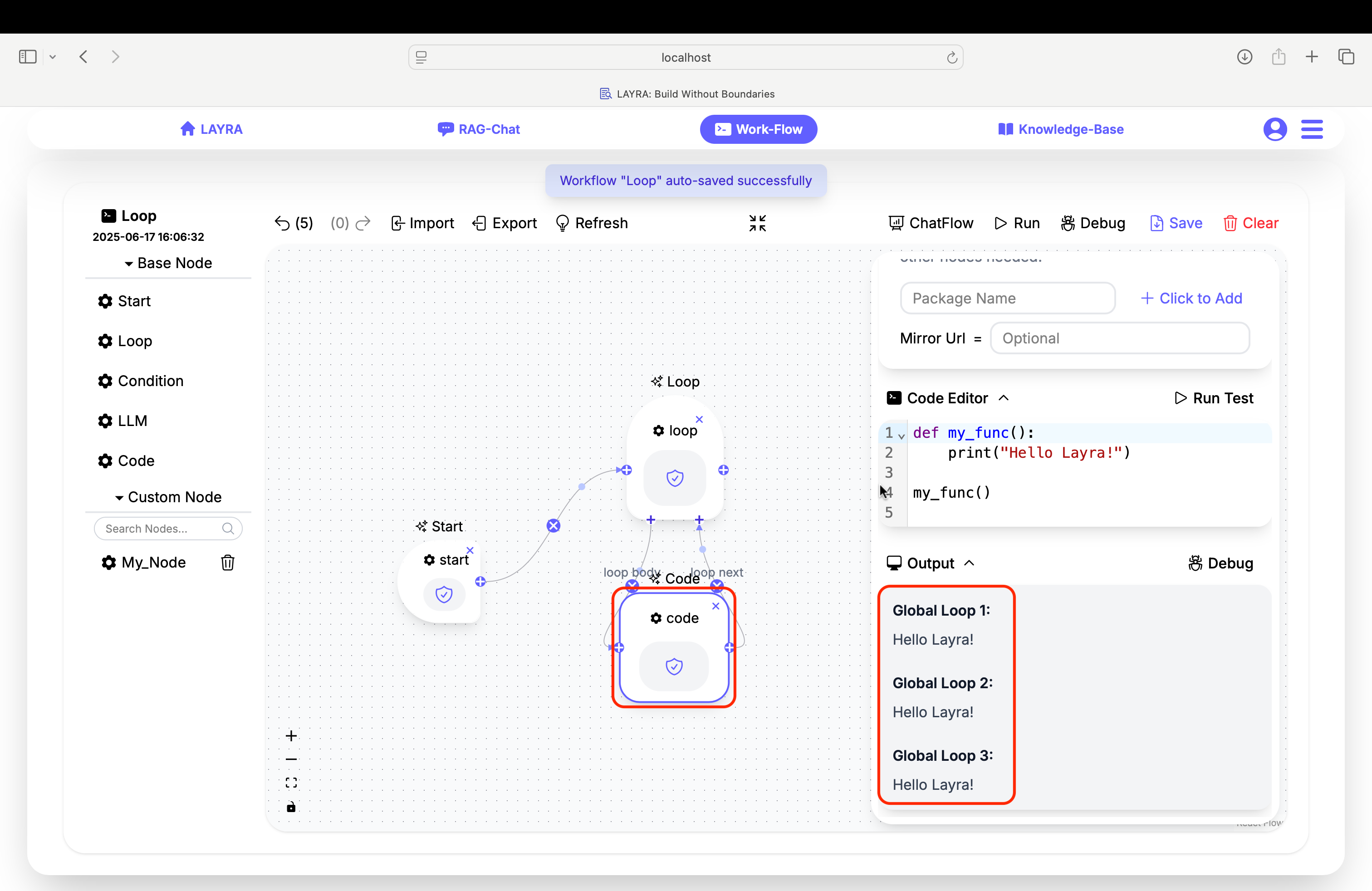Delete the start-to-loop edge connection
The image size is (1372, 891).
pos(554,525)
